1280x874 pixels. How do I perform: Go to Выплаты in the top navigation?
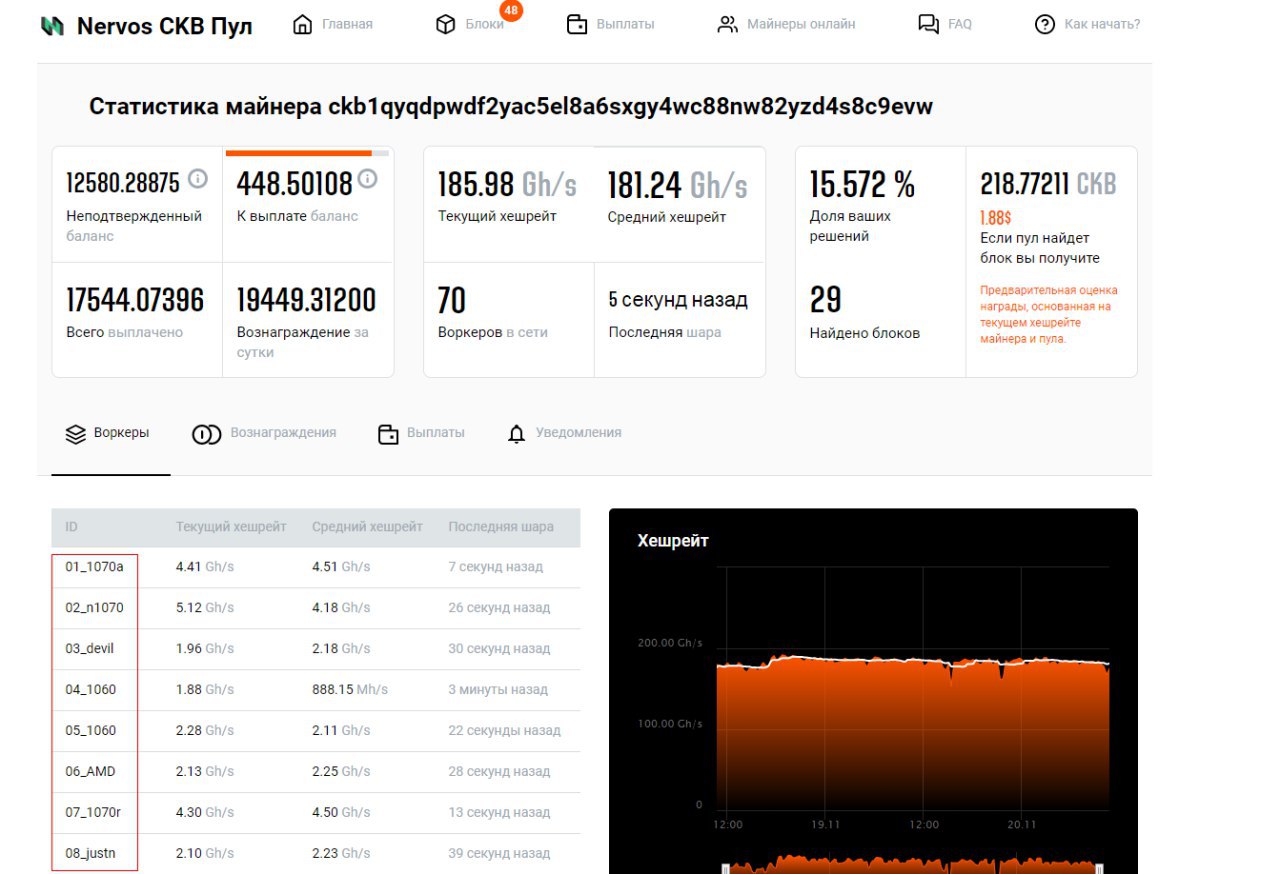(x=625, y=24)
